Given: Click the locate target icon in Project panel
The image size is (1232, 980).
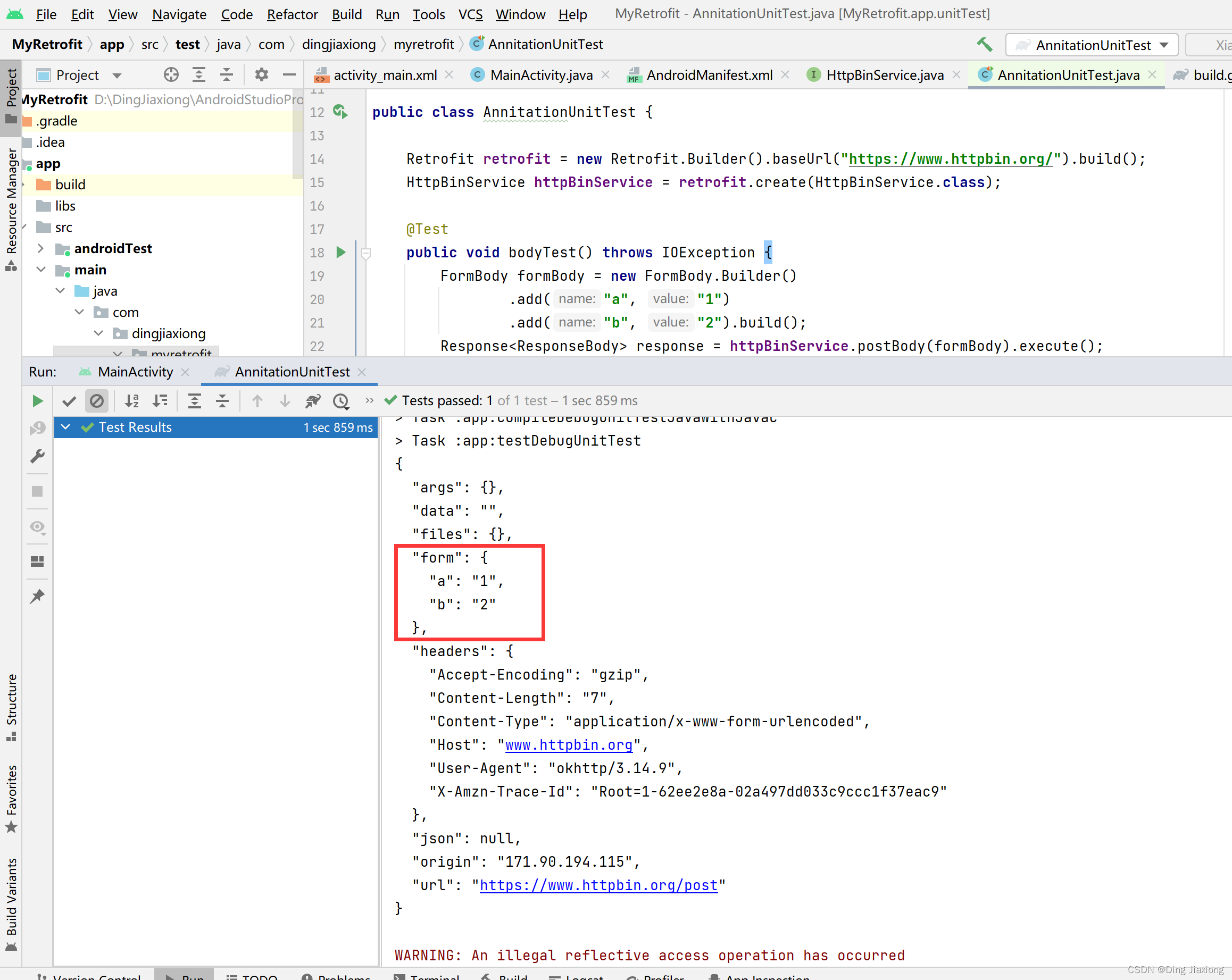Looking at the screenshot, I should click(x=171, y=75).
